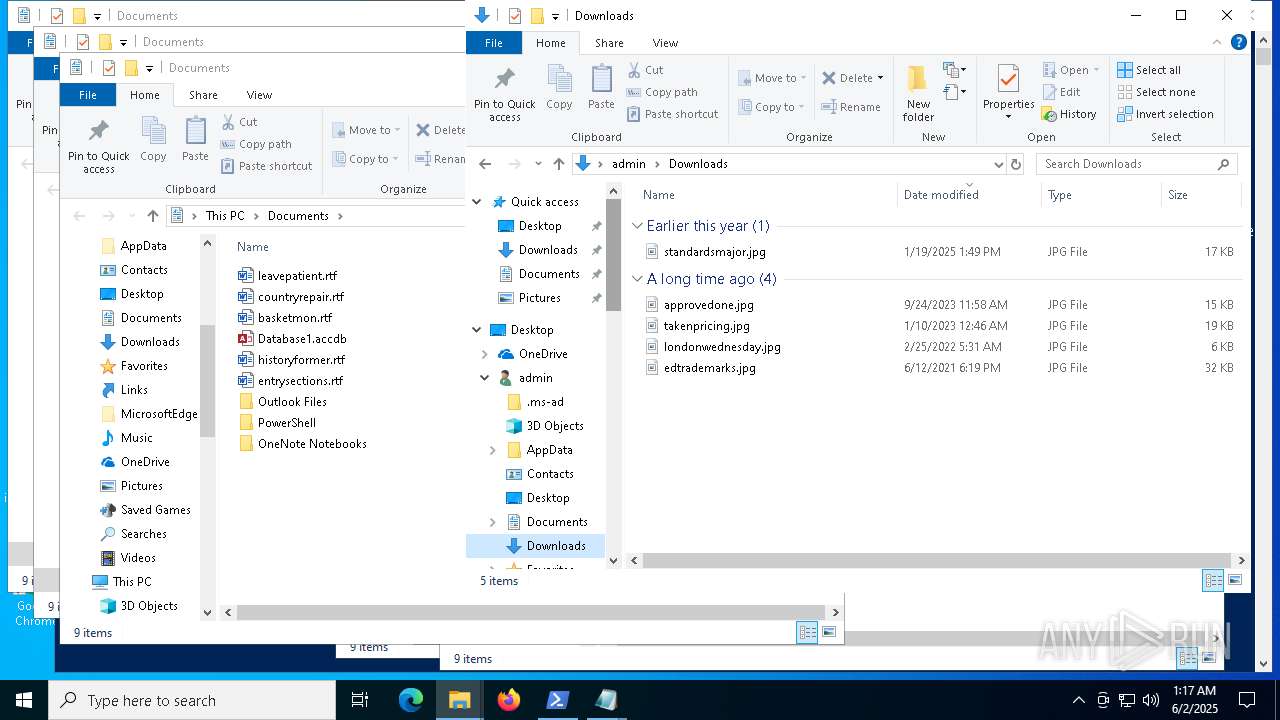This screenshot has height=720, width=1280.
Task: Collapse the admin tree node
Action: coord(485,378)
